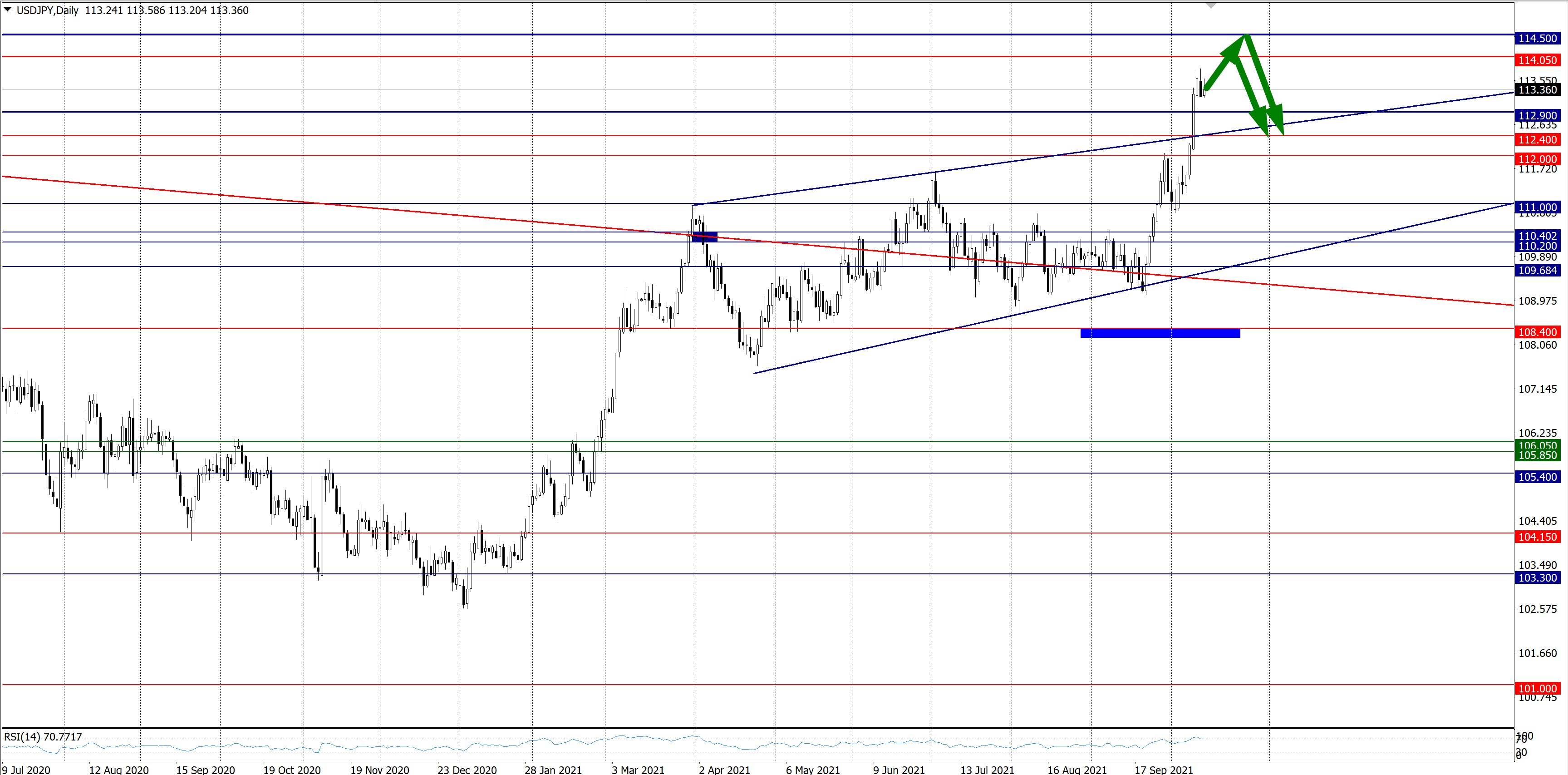Click the 114.500 price label
Image resolution: width=1568 pixels, height=775 pixels.
click(x=1537, y=38)
